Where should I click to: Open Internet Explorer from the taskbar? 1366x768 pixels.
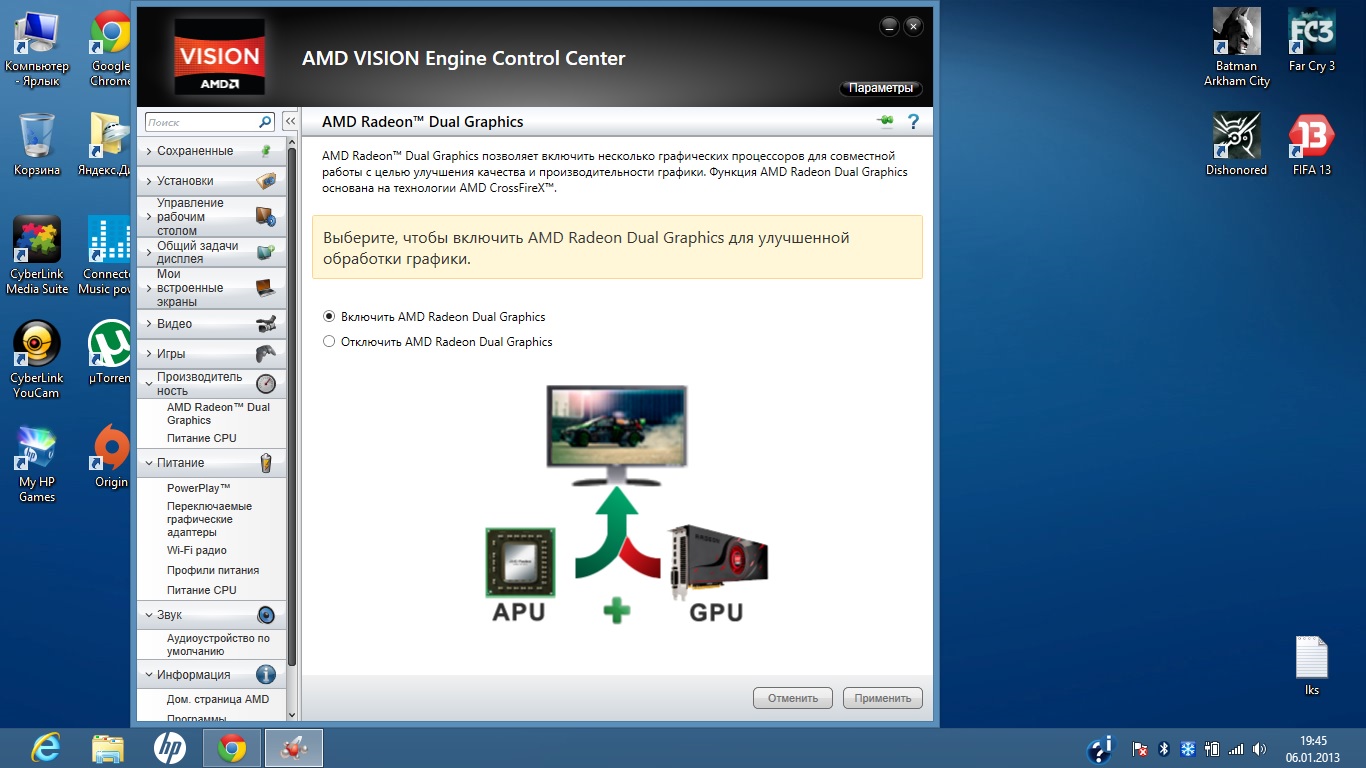pos(45,748)
